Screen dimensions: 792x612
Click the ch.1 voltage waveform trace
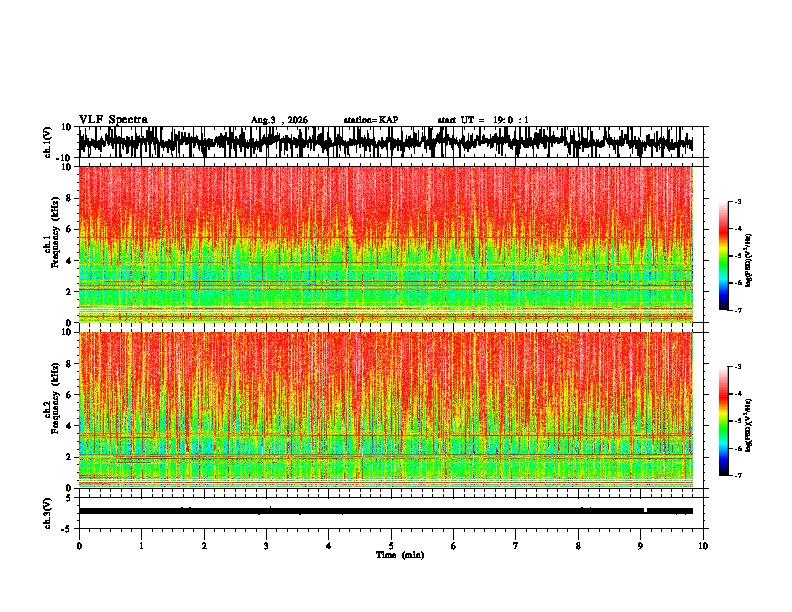click(385, 142)
